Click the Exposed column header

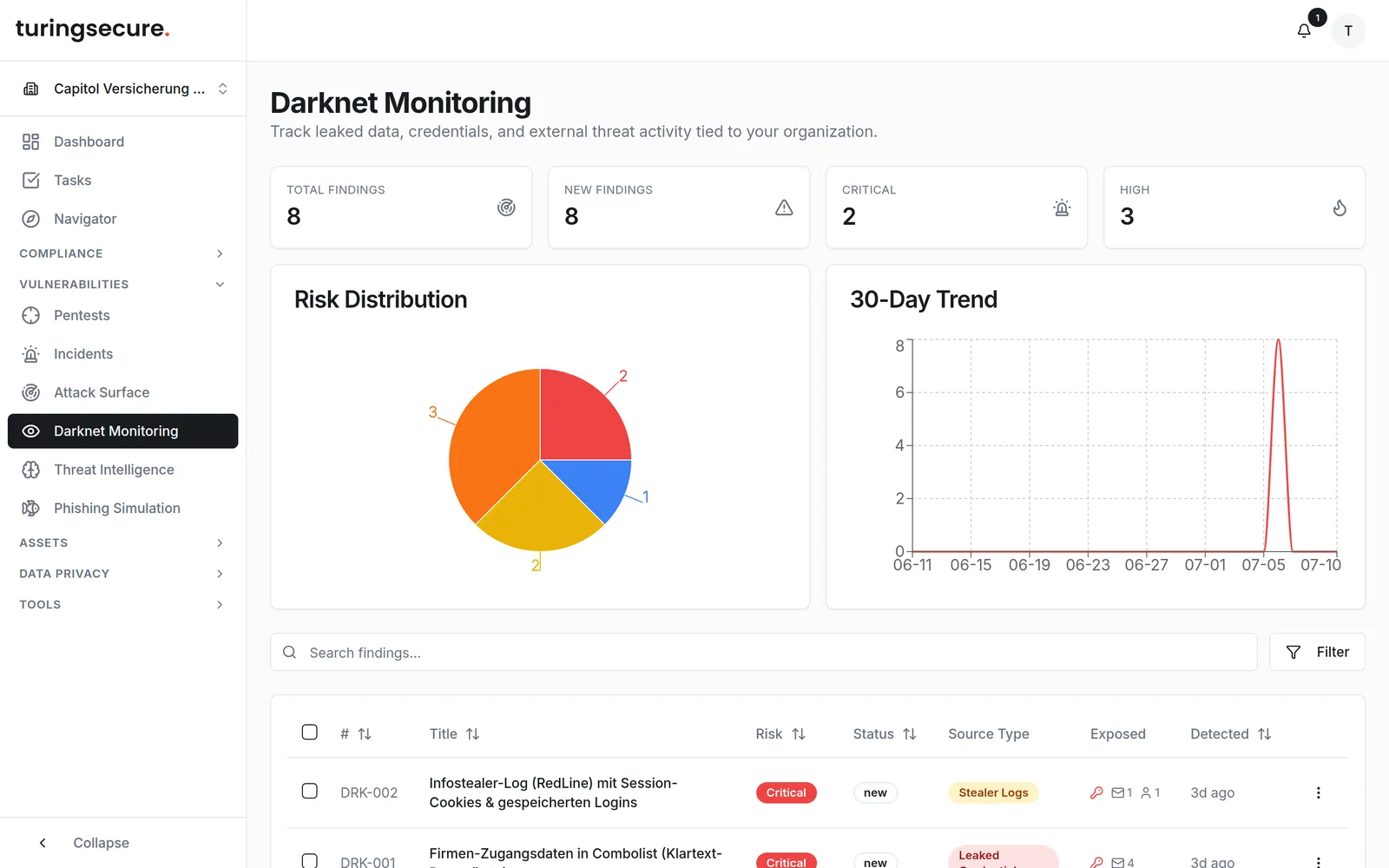pyautogui.click(x=1118, y=733)
